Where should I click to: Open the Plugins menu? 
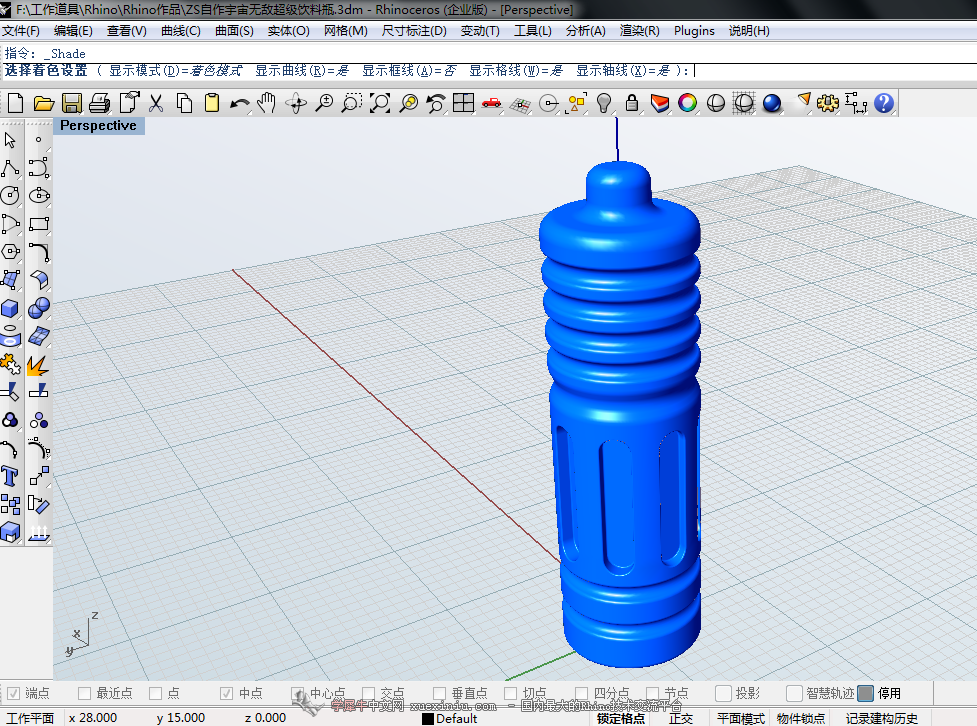[694, 31]
